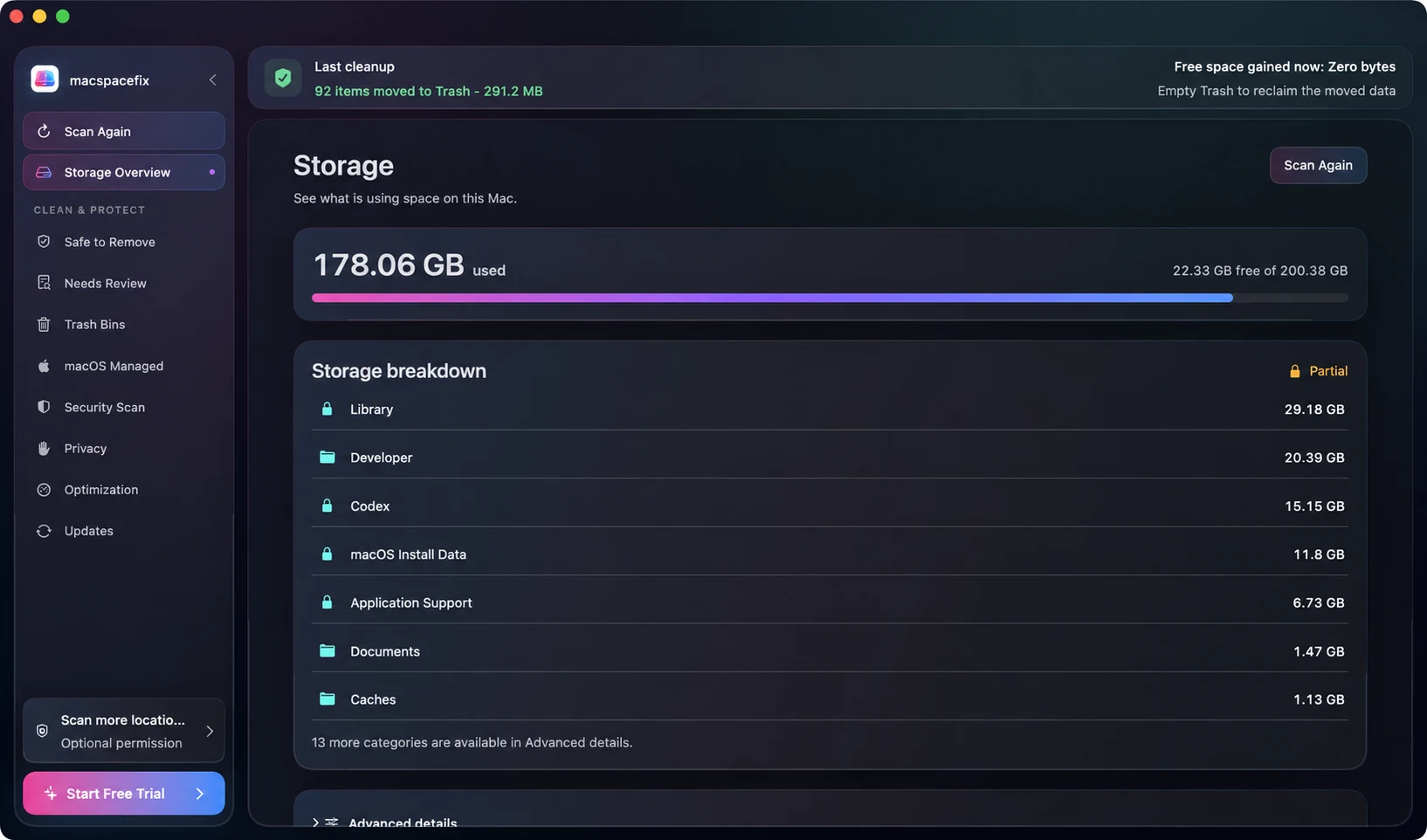The image size is (1427, 840).
Task: Click the Optimization gauge icon
Action: click(44, 490)
